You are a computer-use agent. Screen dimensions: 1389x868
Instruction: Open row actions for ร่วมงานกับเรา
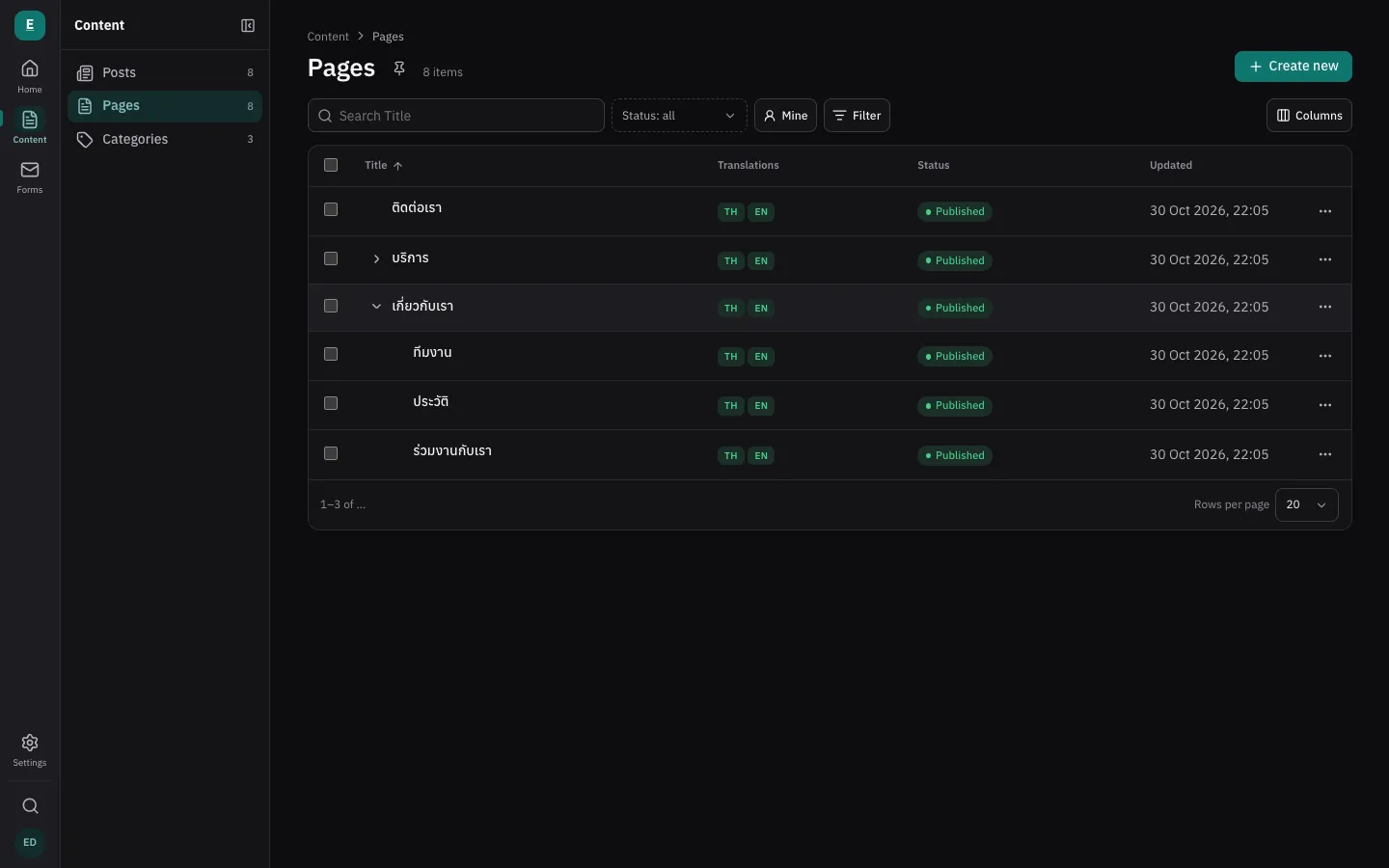tap(1325, 454)
